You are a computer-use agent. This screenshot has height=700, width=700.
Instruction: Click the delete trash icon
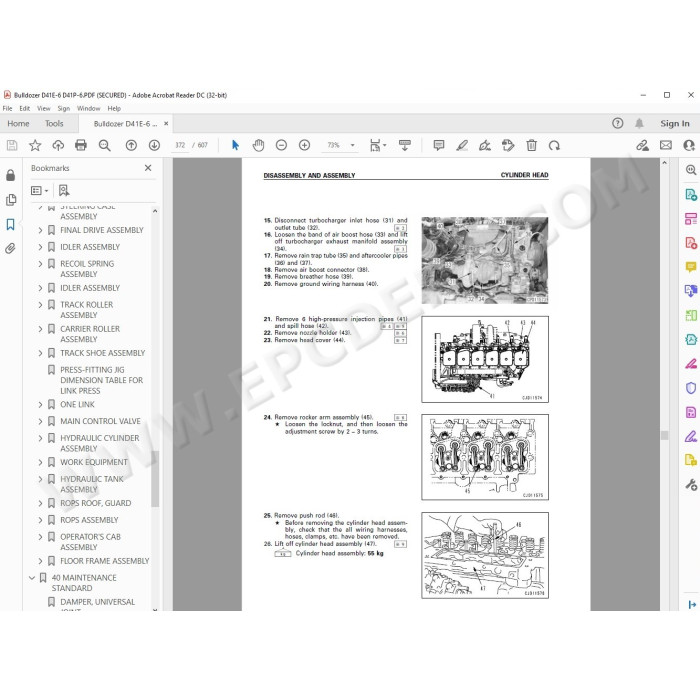coord(531,145)
